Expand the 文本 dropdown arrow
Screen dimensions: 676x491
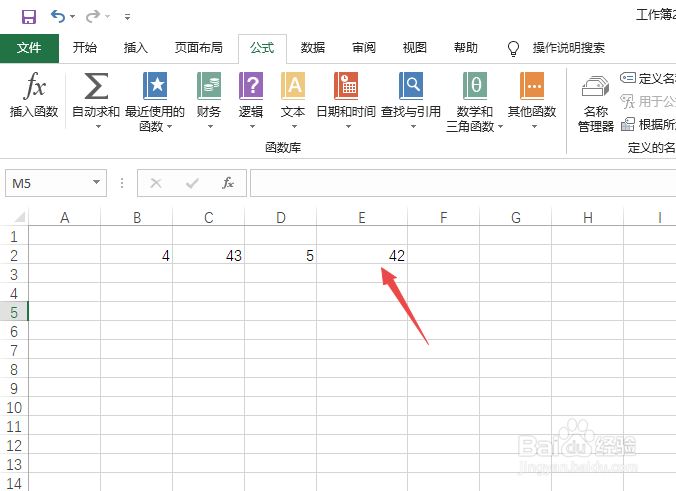click(x=294, y=126)
